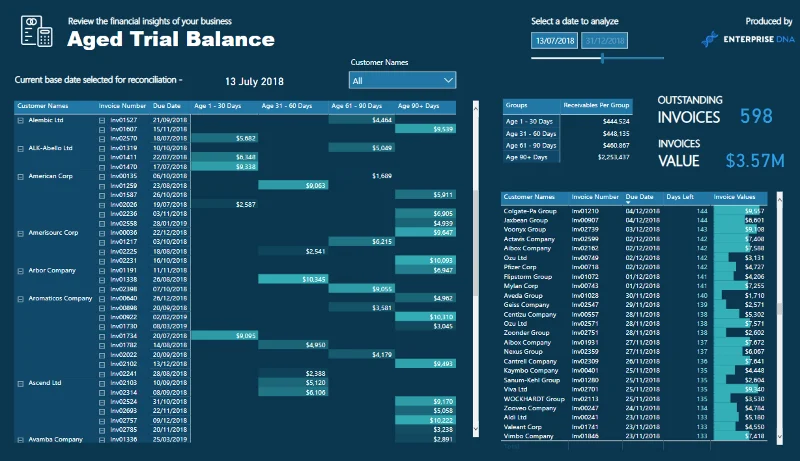Click the end date field 31/12/2018
Image resolution: width=800 pixels, height=461 pixels.
[605, 41]
